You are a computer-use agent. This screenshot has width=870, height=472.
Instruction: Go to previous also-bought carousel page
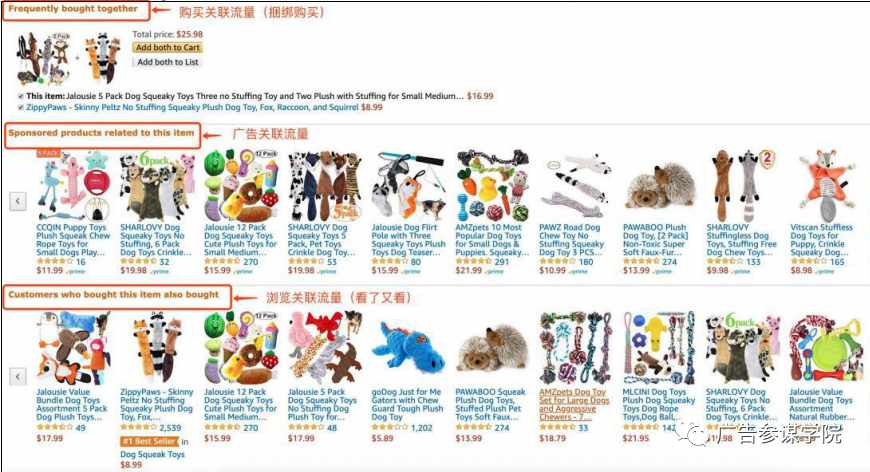(18, 377)
